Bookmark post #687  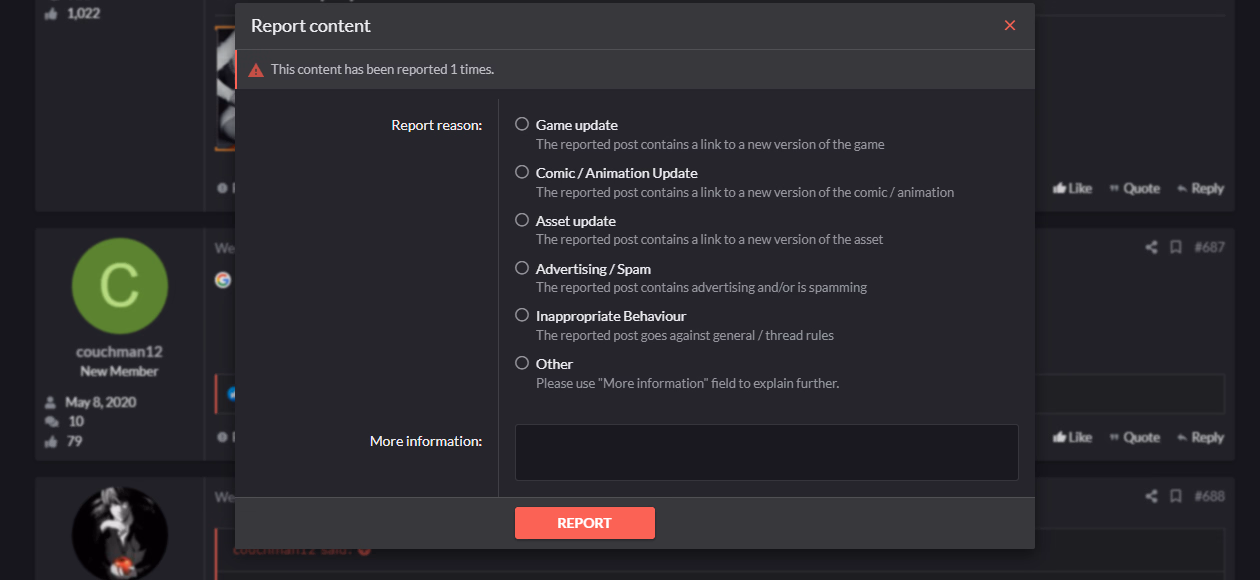[x=1176, y=247]
